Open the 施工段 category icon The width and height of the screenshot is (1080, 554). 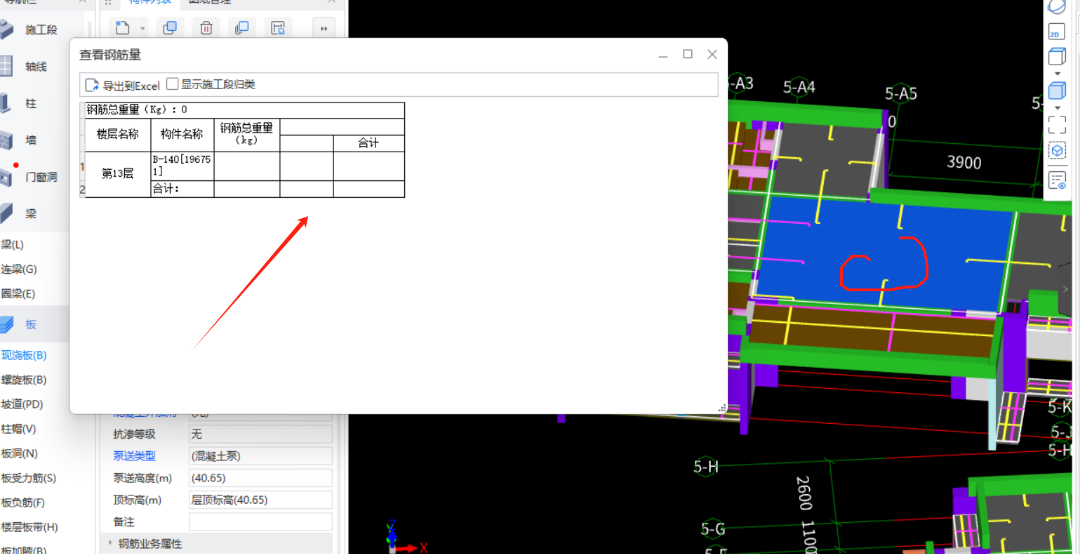pos(6,30)
